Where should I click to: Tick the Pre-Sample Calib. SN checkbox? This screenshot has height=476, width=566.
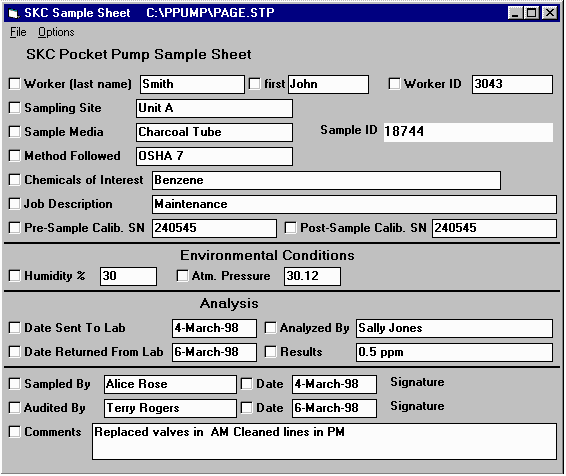(x=14, y=228)
